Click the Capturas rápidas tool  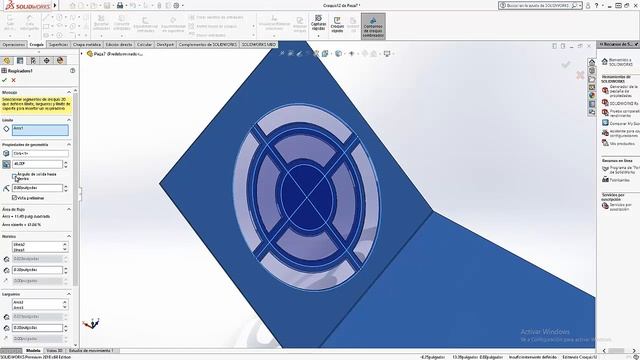[x=318, y=23]
